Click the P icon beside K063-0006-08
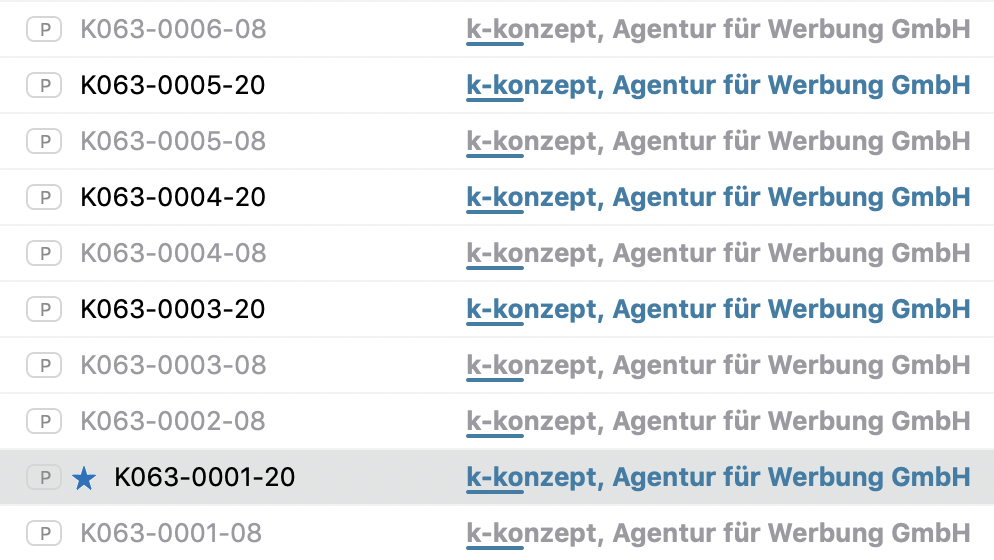 [x=44, y=30]
